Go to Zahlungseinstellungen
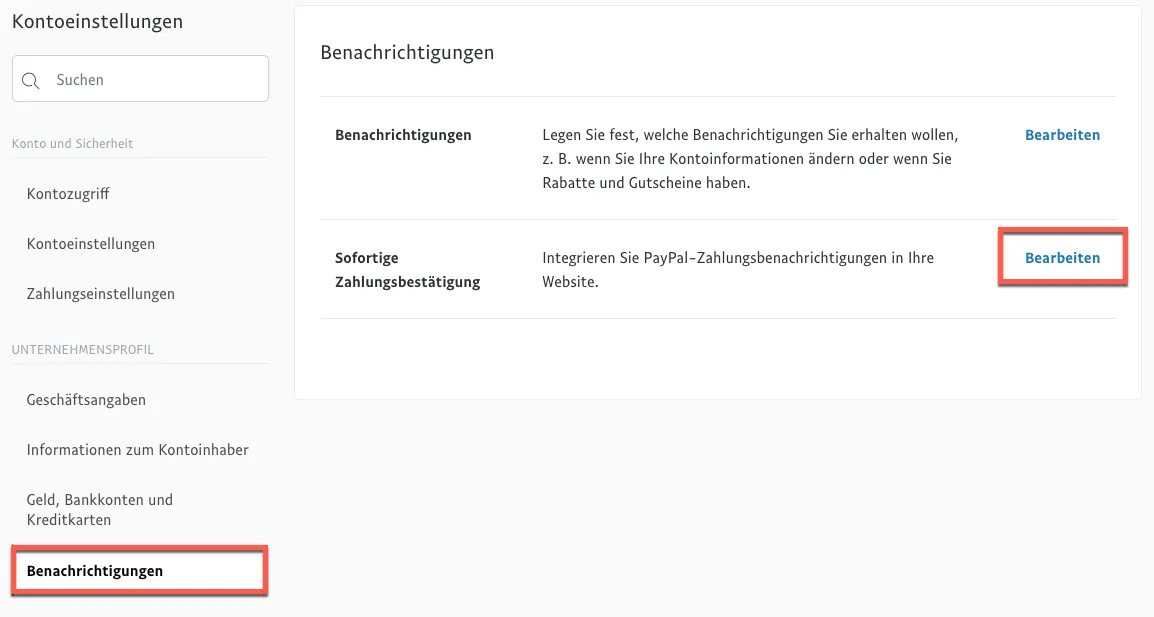This screenshot has height=617, width=1154. coord(101,294)
